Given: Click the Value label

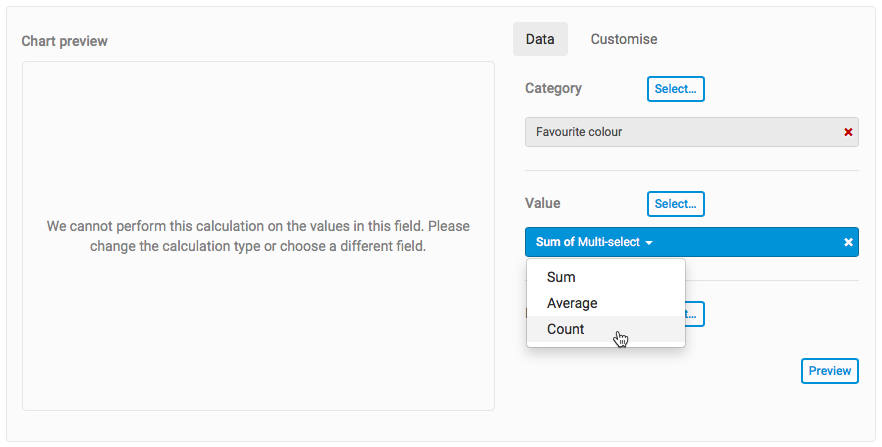Looking at the screenshot, I should pyautogui.click(x=543, y=203).
